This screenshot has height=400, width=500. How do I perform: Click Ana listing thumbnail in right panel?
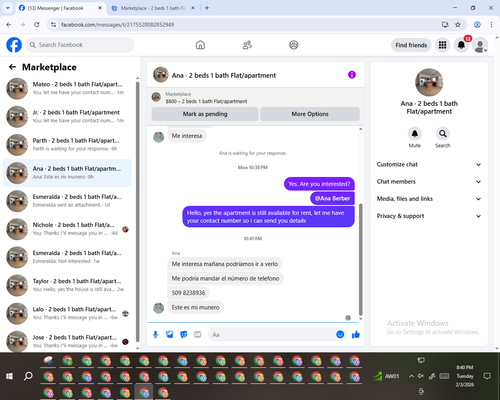[429, 82]
